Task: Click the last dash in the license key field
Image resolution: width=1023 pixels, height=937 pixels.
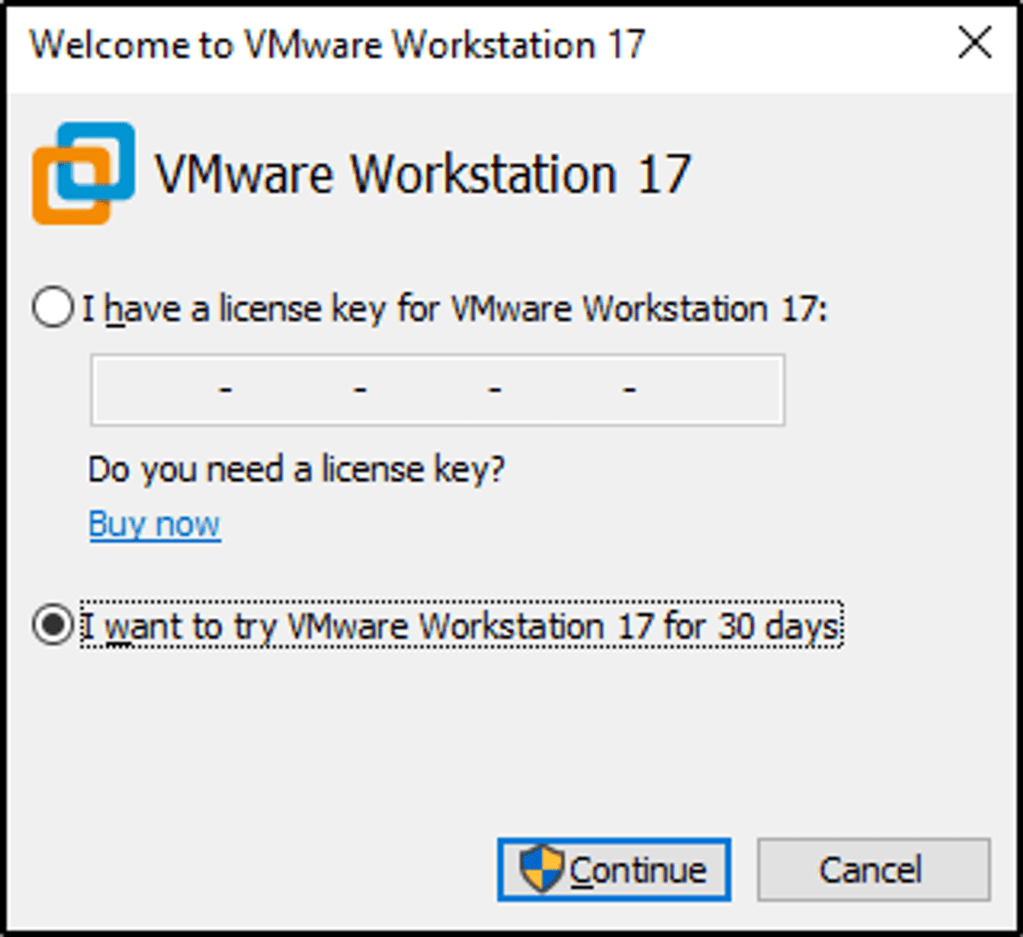Action: click(629, 389)
